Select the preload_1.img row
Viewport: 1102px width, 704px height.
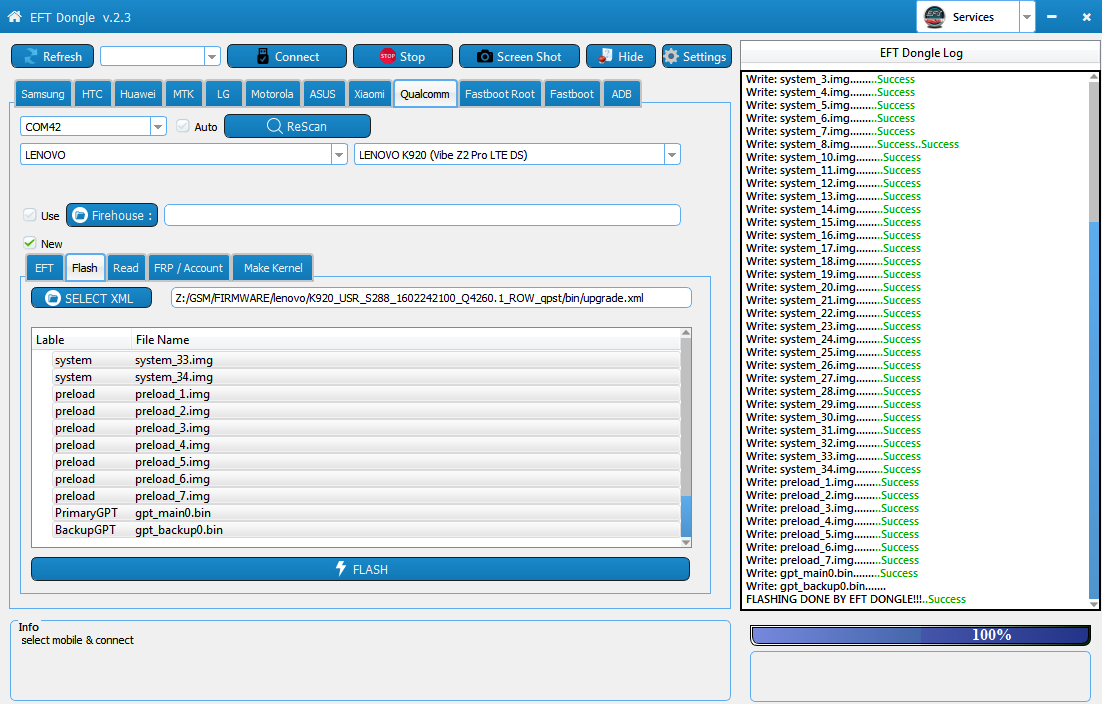coord(366,394)
